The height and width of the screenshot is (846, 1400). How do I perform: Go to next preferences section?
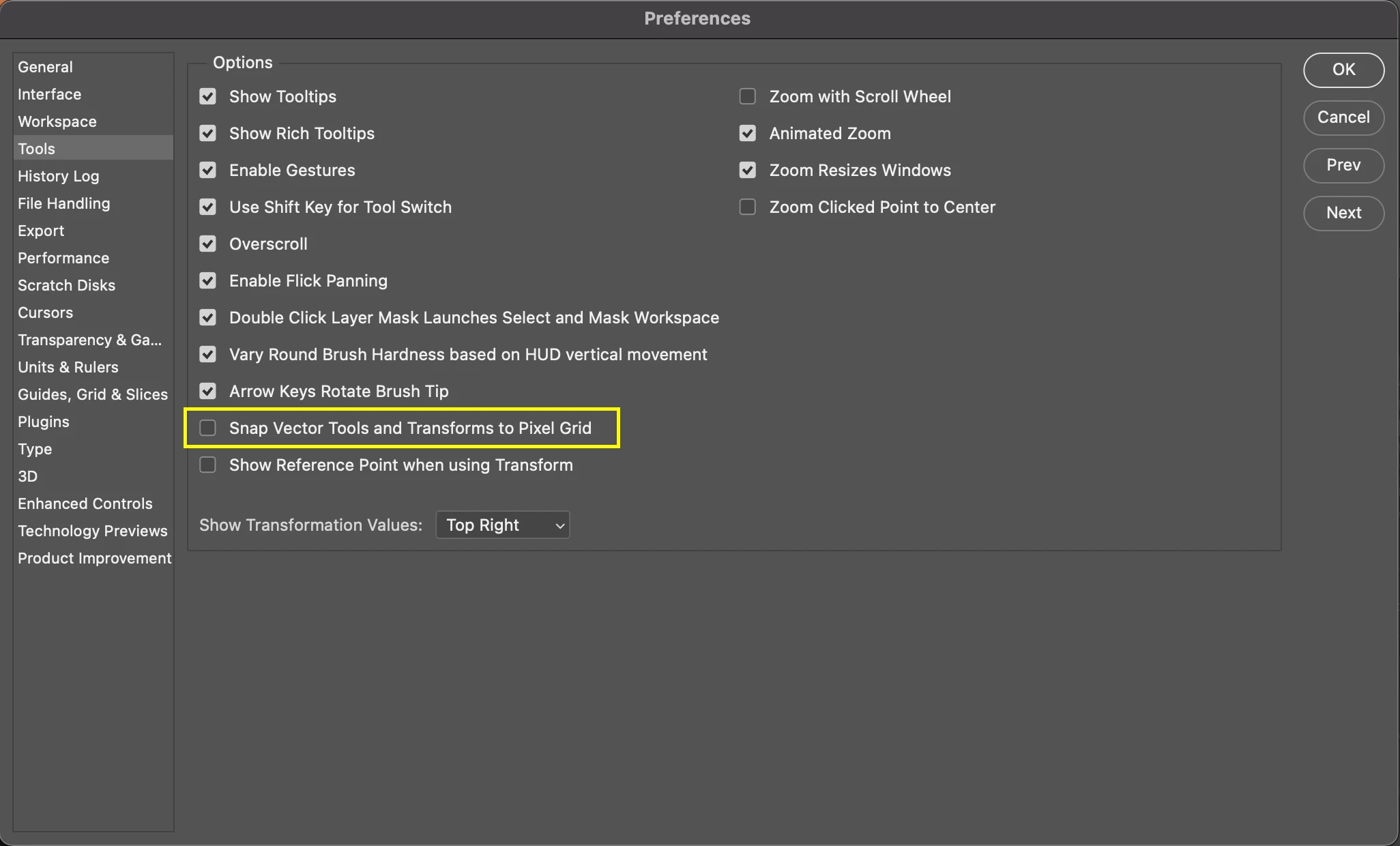1343,213
